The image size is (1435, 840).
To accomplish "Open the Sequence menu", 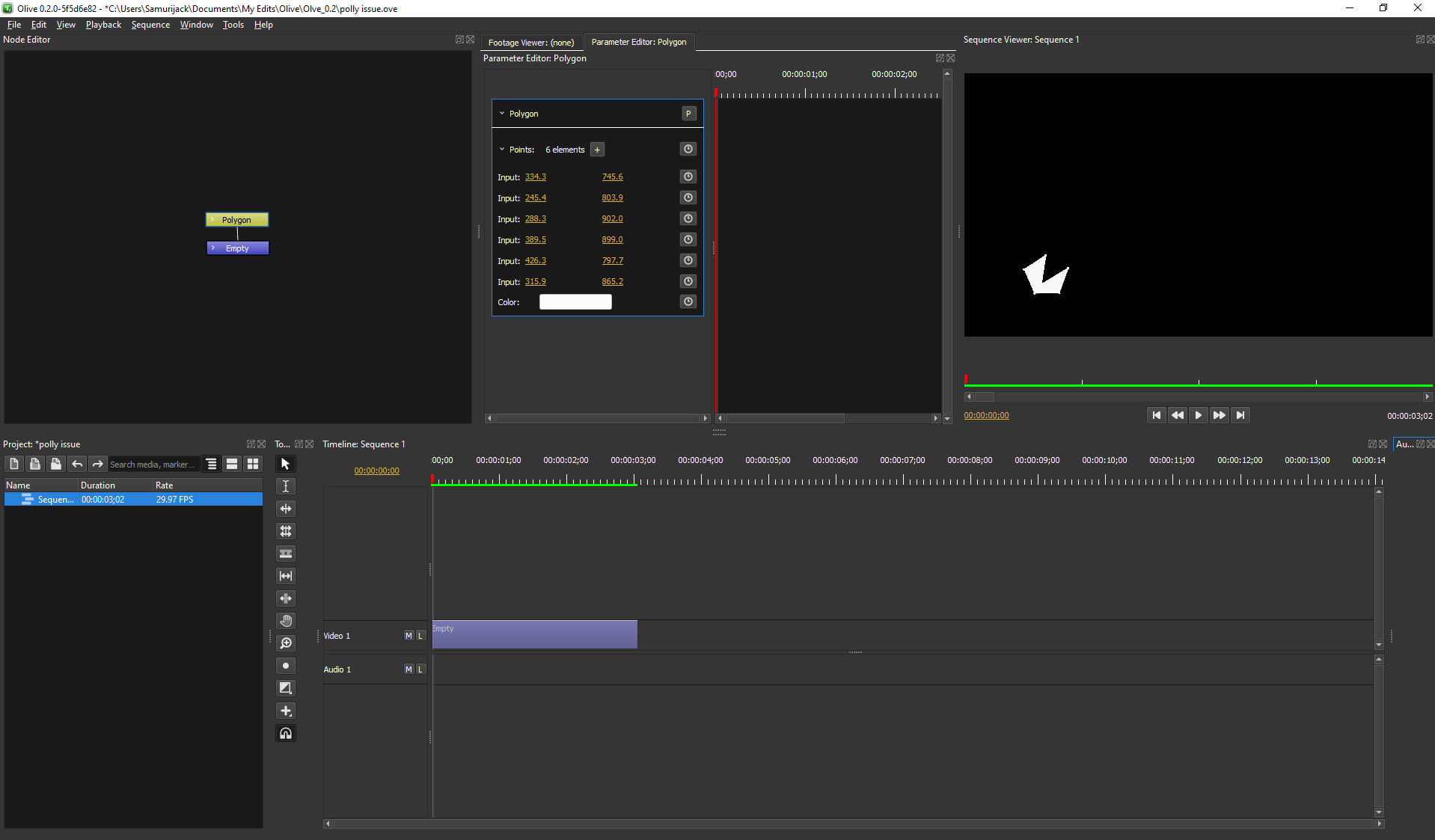I will point(150,25).
